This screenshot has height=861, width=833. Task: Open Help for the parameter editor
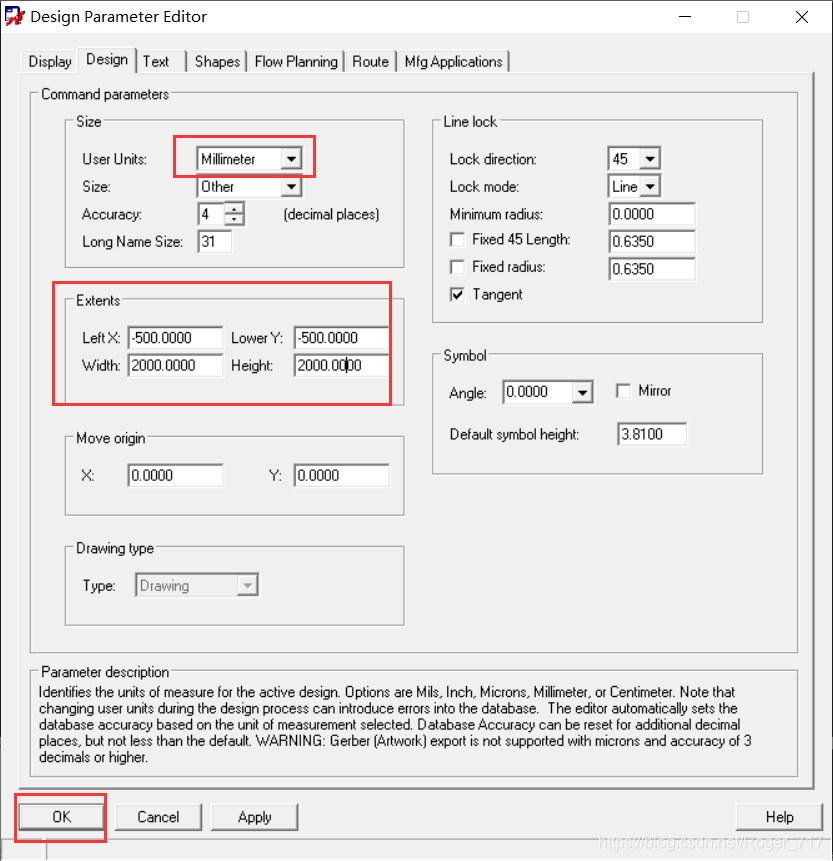tap(779, 817)
